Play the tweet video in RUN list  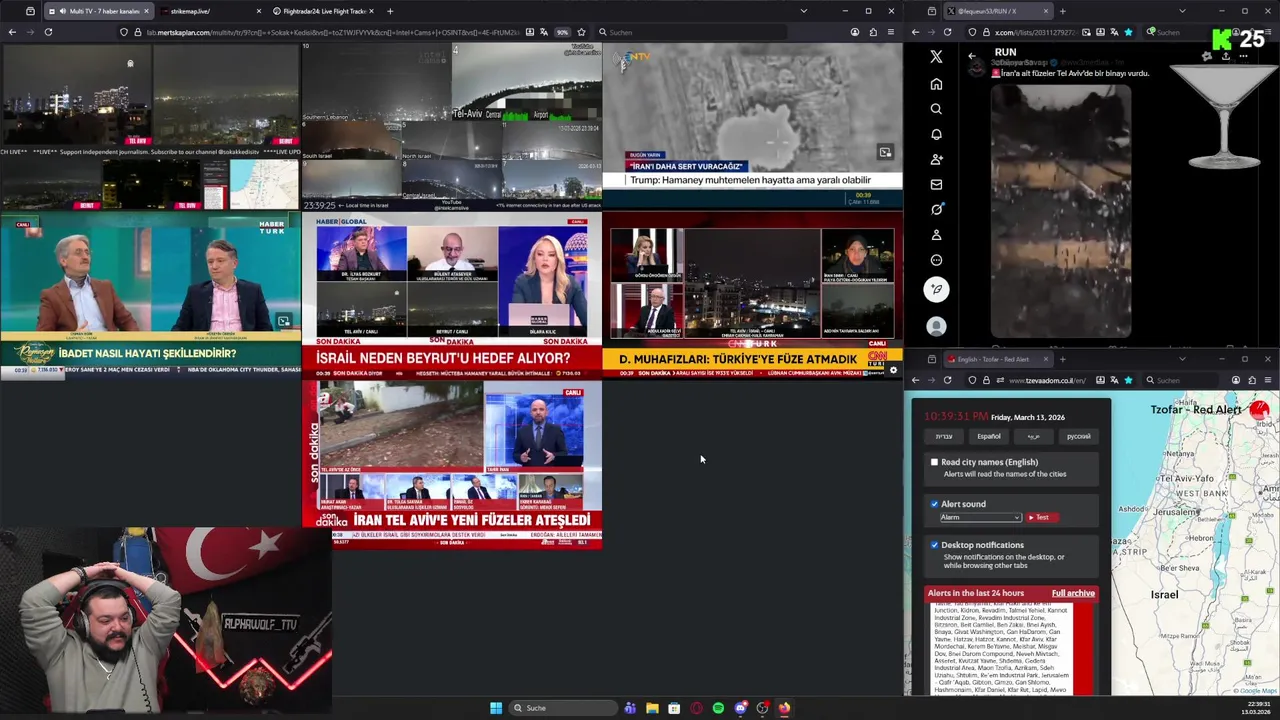(x=1061, y=211)
